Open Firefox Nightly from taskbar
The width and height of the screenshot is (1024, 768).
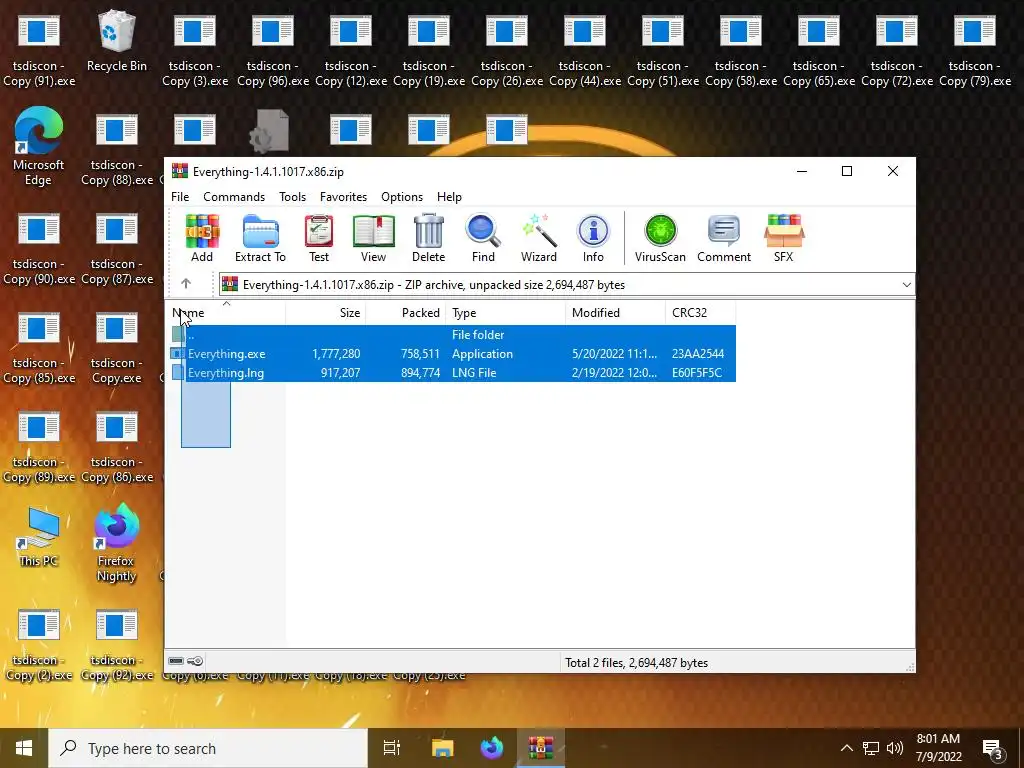492,748
